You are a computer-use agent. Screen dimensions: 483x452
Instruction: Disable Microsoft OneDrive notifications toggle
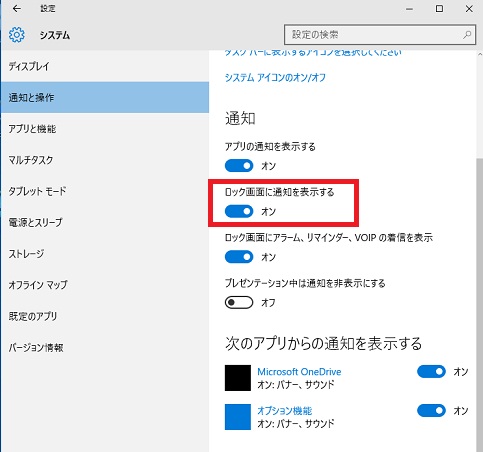coord(431,371)
